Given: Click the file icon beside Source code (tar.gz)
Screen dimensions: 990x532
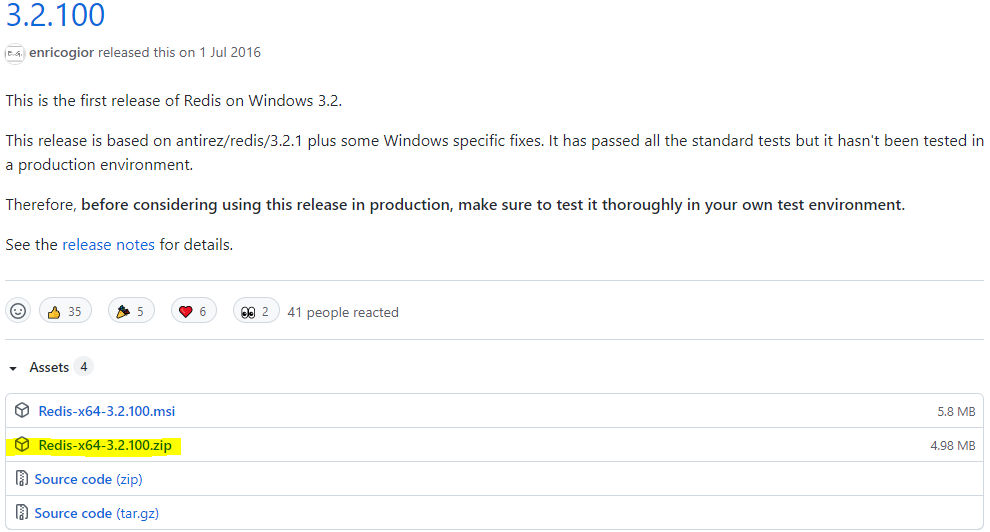Looking at the screenshot, I should [x=22, y=513].
